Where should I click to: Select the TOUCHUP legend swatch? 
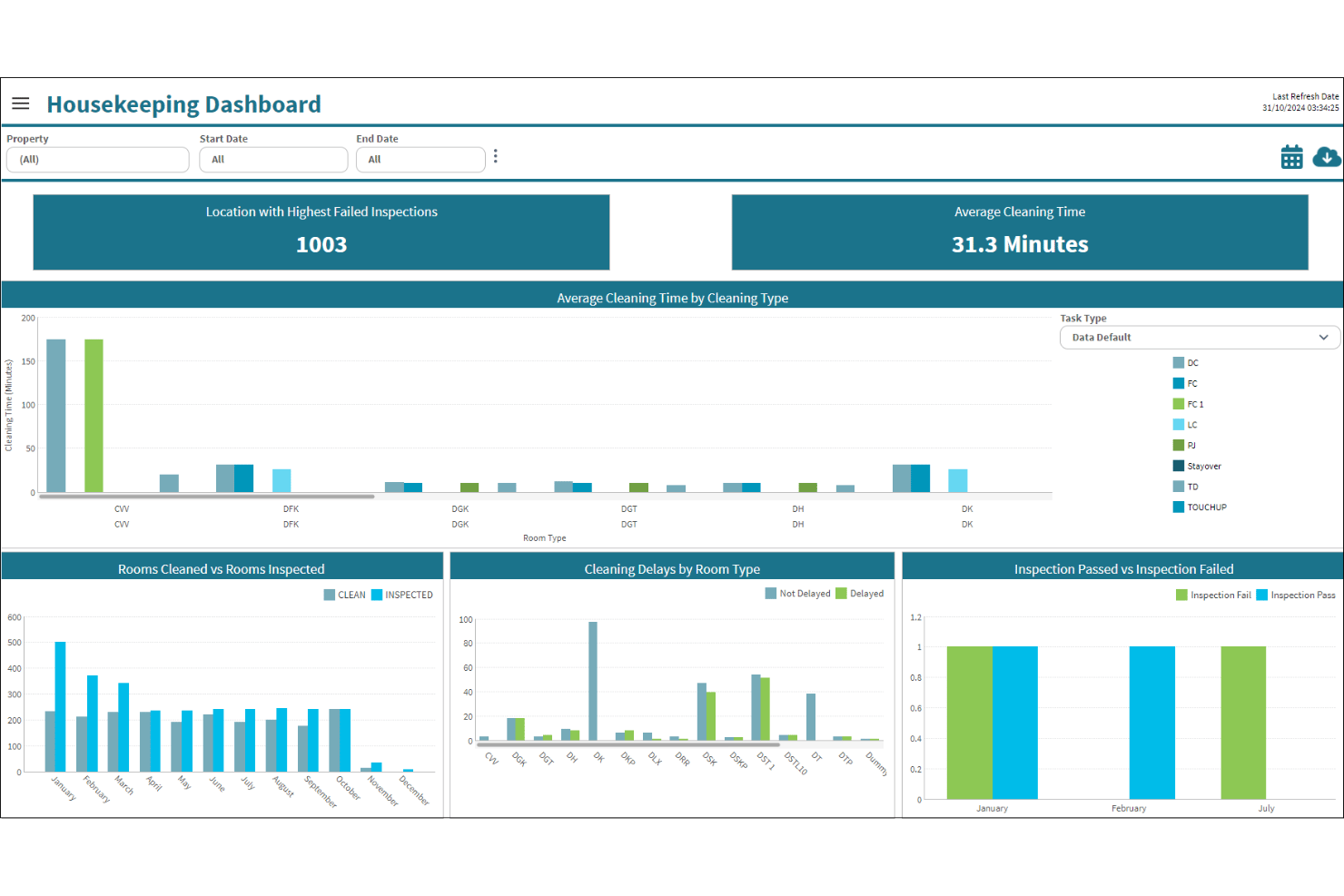tap(1179, 507)
